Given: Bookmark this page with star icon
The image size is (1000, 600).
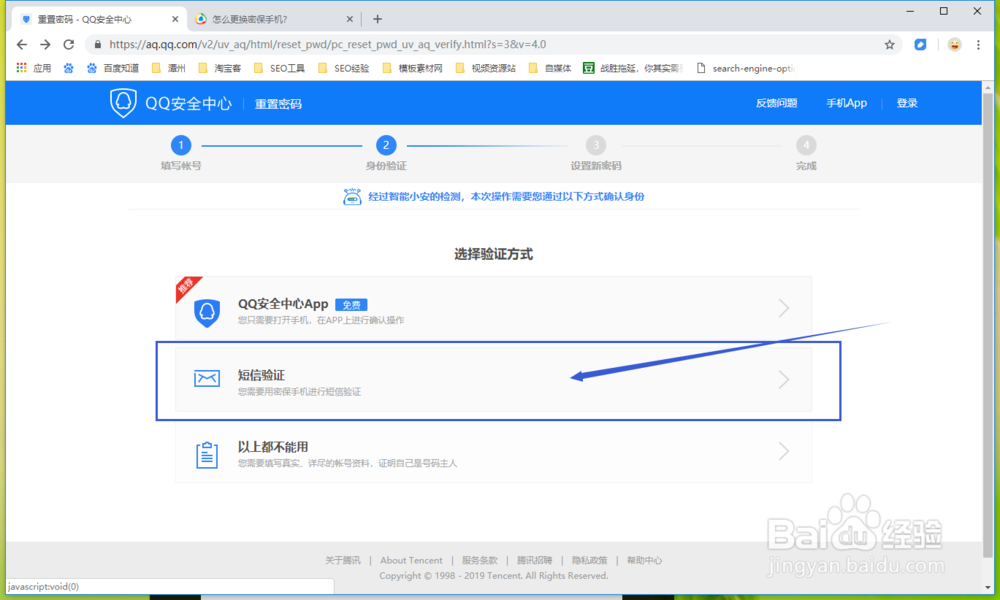Looking at the screenshot, I should pyautogui.click(x=890, y=45).
